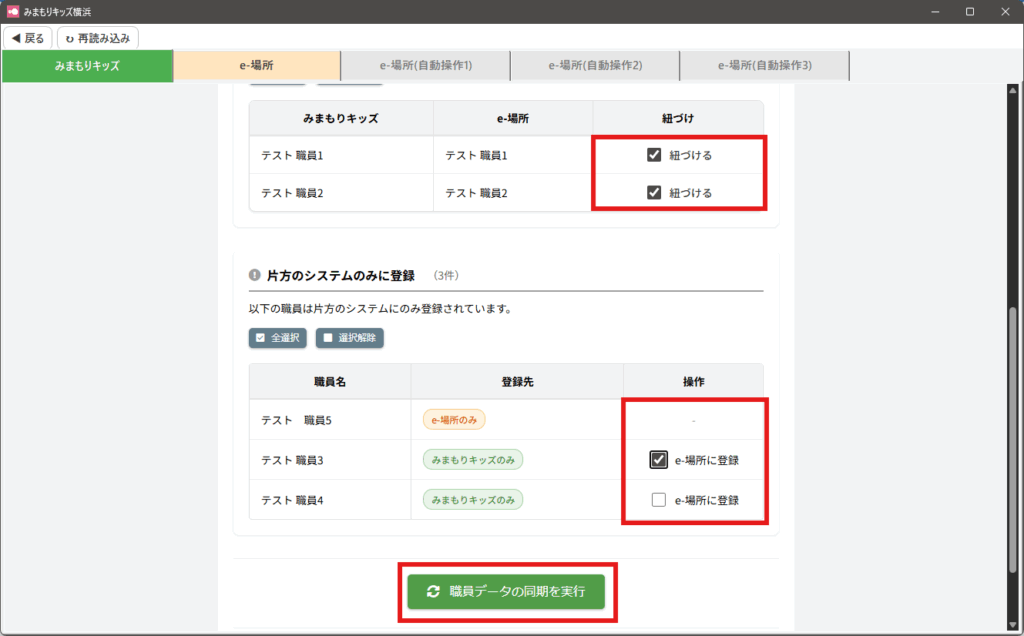Open the e-場所 tab
Viewport: 1024px width, 636px height.
point(257,66)
